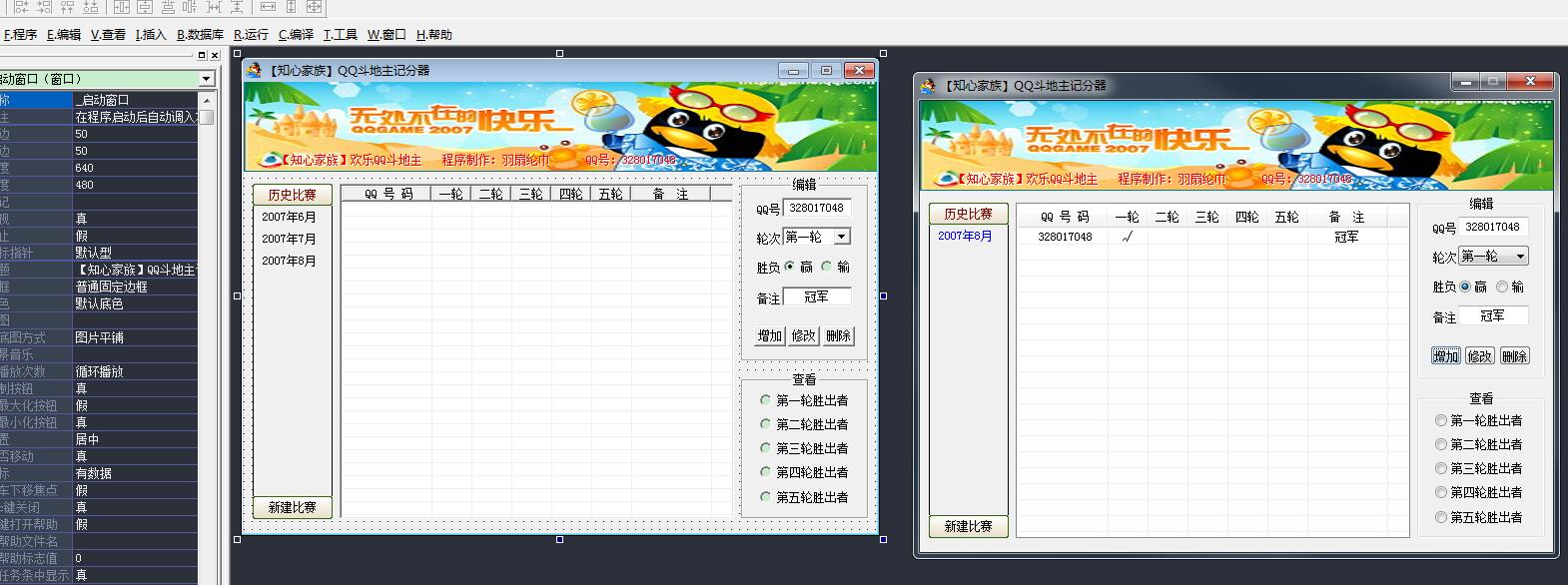The image size is (1568, 585).
Task: Click the QQ号 input in the design form
Action: tap(817, 208)
